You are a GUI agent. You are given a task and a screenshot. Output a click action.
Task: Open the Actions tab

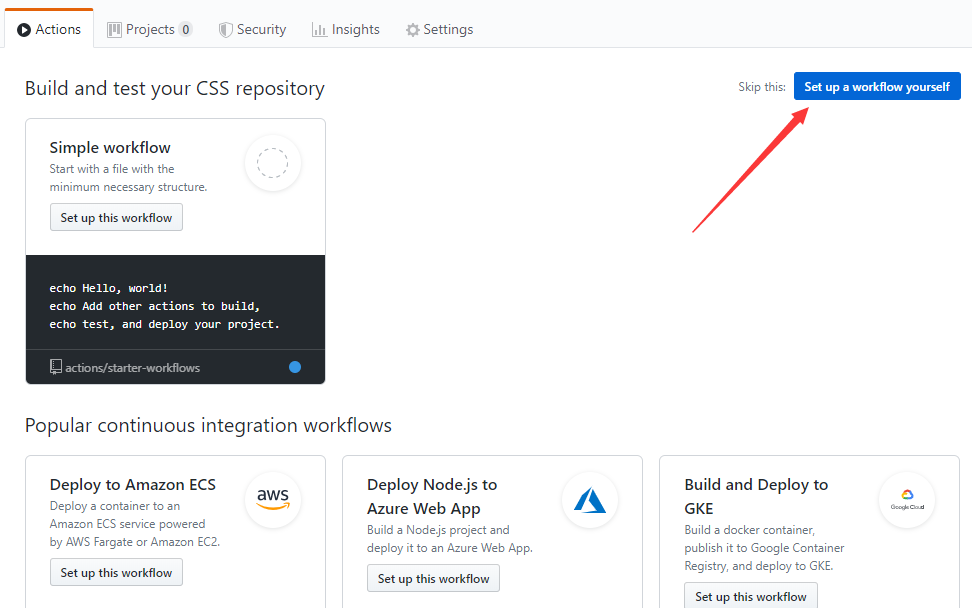tap(49, 29)
